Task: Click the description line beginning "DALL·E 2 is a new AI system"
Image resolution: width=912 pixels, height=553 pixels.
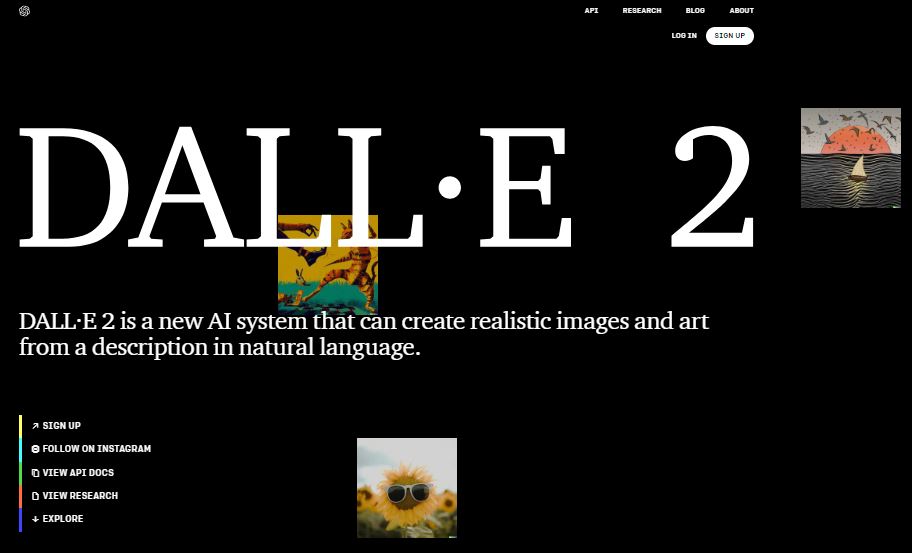Action: [x=364, y=321]
